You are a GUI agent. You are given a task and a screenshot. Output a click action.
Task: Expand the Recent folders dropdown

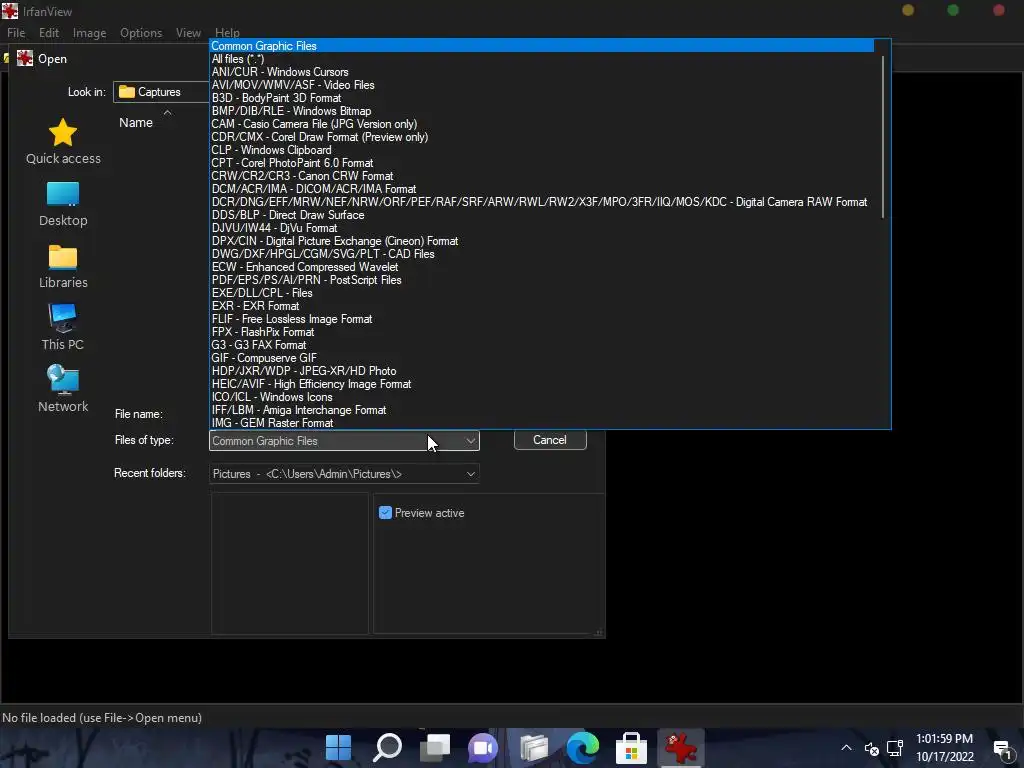(470, 473)
